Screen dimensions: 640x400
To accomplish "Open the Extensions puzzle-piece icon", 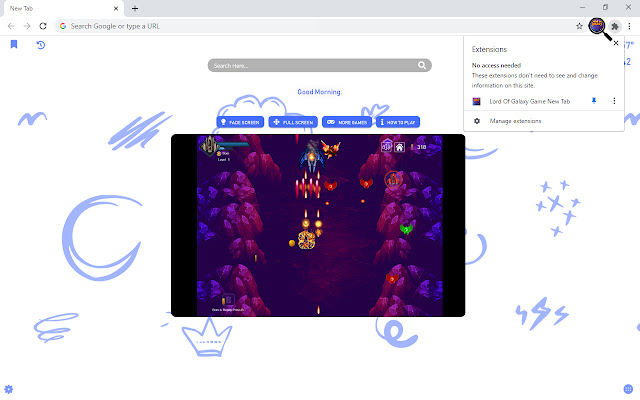I will click(615, 27).
